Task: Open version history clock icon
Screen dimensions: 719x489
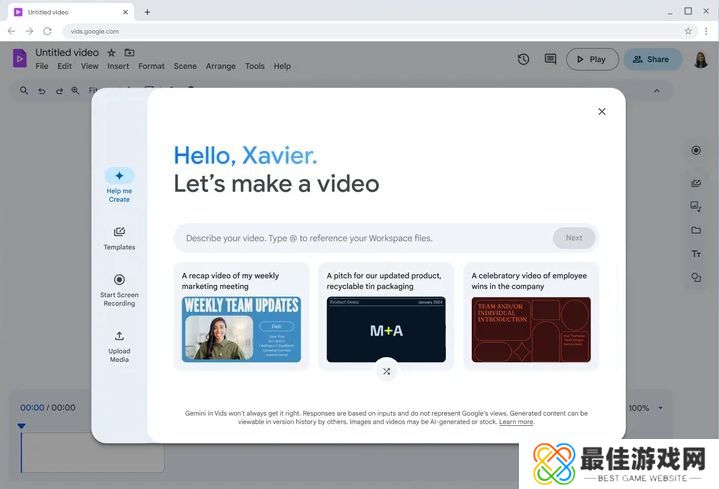Action: (523, 59)
